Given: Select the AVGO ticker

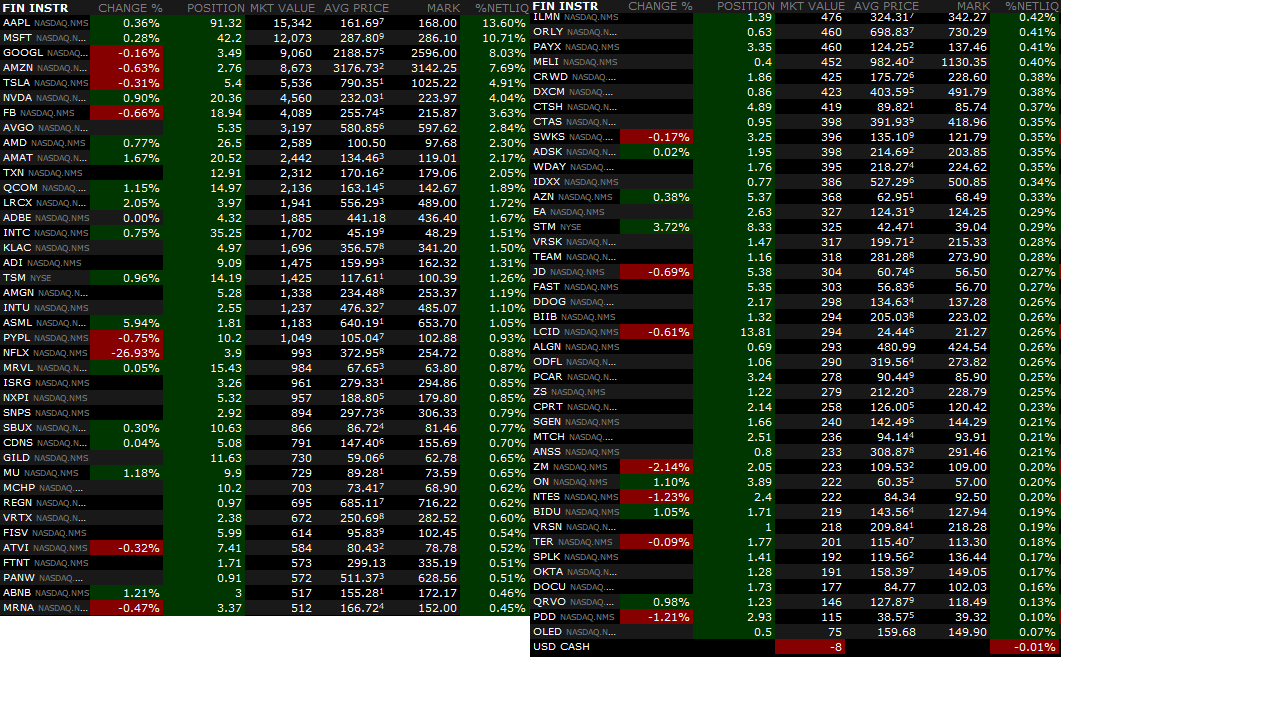Looking at the screenshot, I should 18,127.
